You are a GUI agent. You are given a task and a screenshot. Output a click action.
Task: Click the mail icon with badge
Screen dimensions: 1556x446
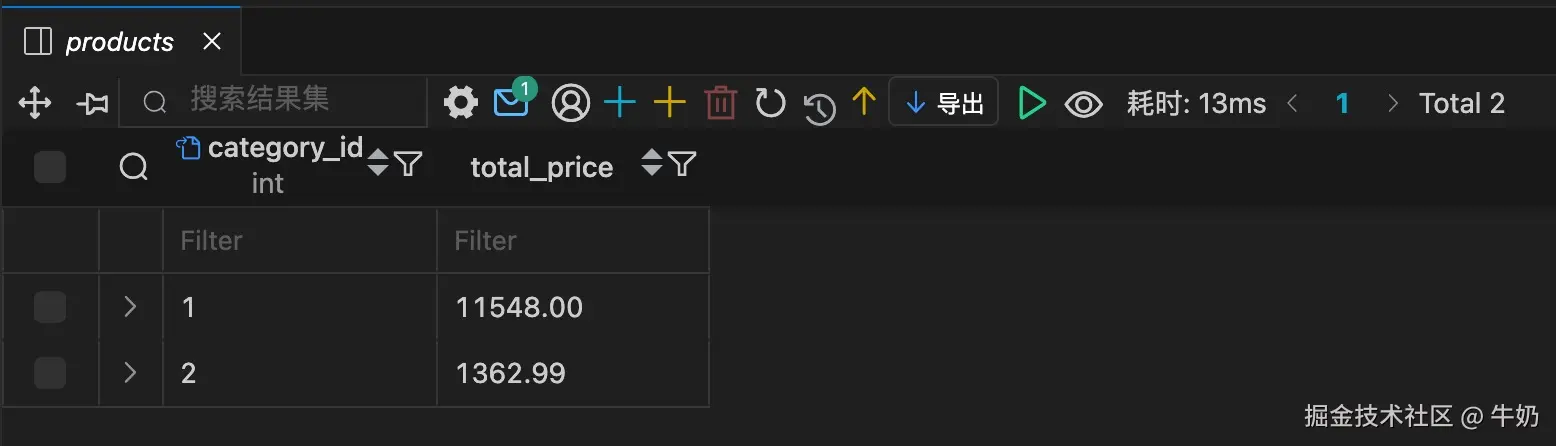512,102
